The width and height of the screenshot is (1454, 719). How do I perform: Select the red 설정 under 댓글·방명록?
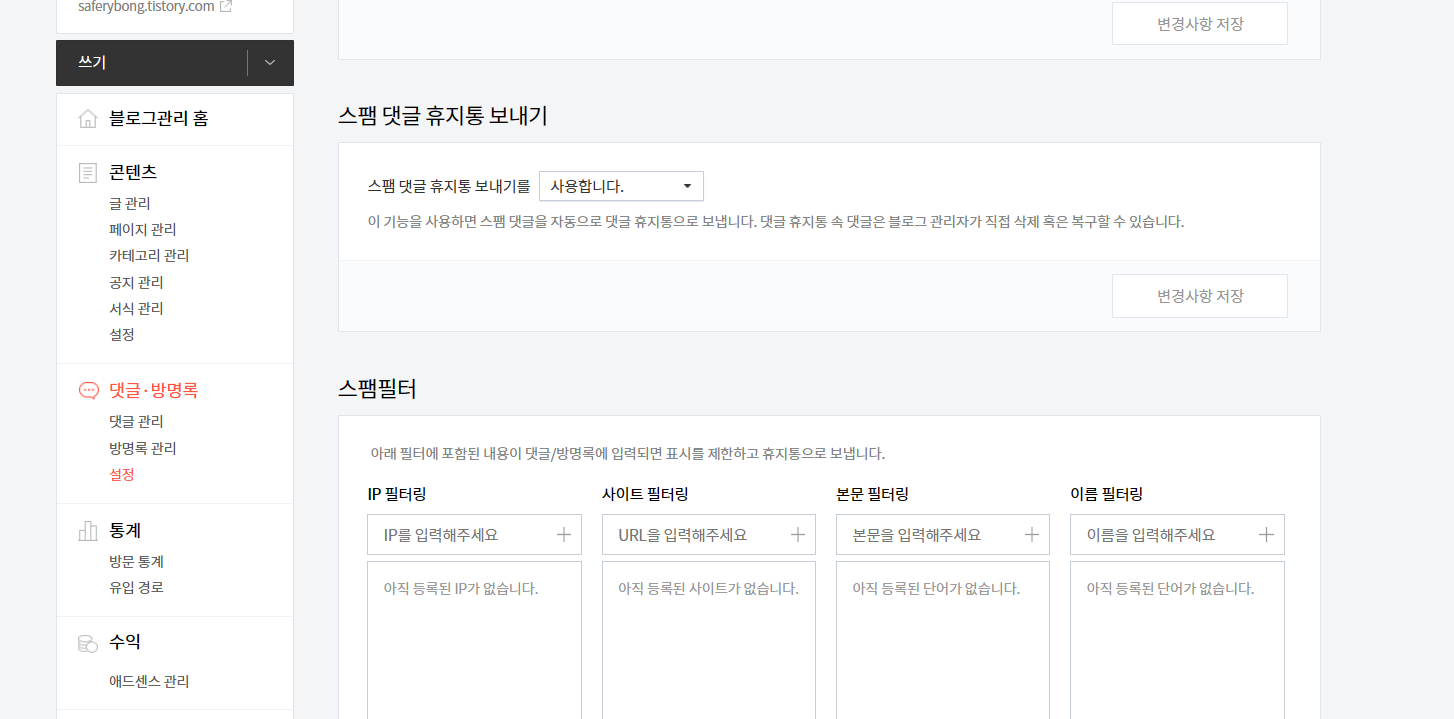click(x=122, y=474)
